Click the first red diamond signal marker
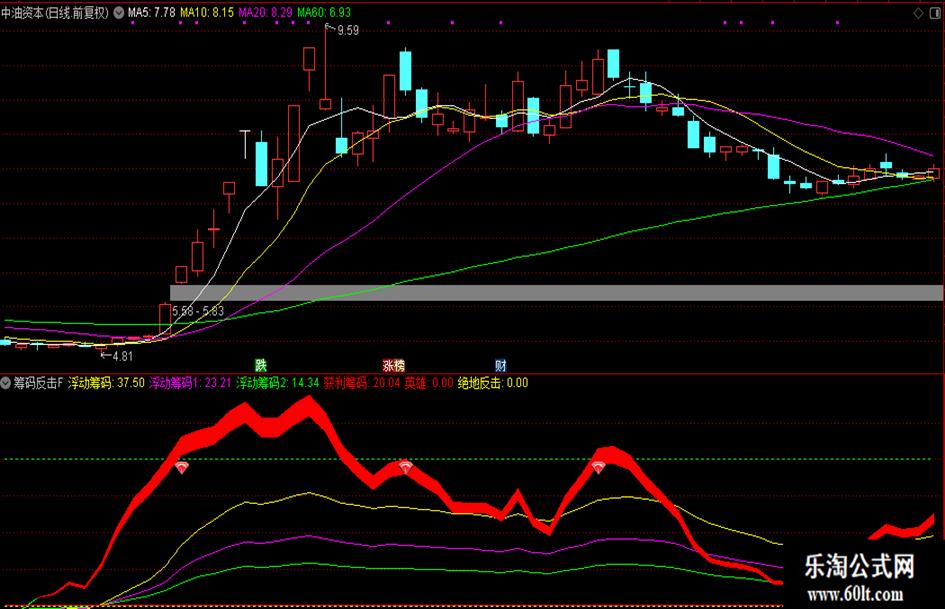Viewport: 945px width, 609px height. click(x=181, y=467)
